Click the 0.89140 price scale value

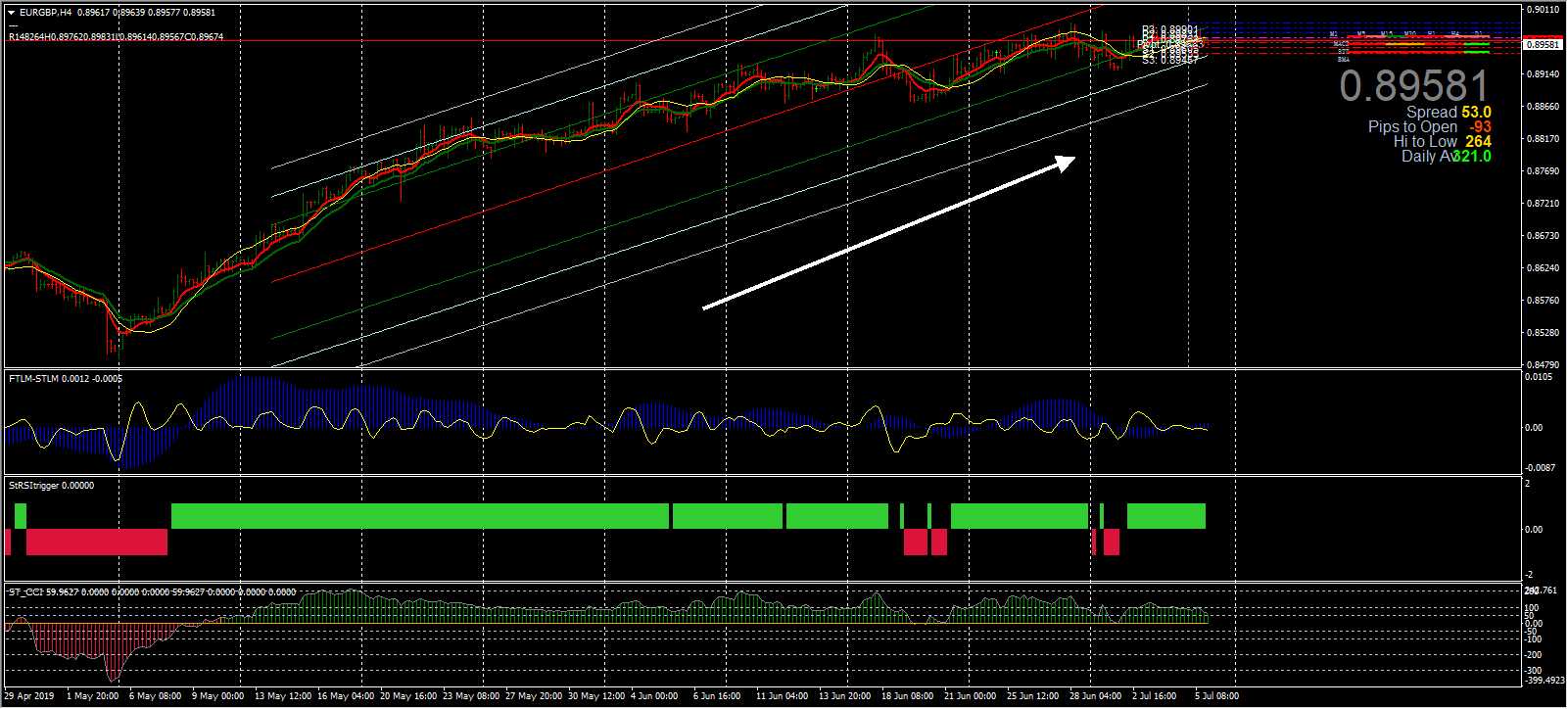(1544, 74)
